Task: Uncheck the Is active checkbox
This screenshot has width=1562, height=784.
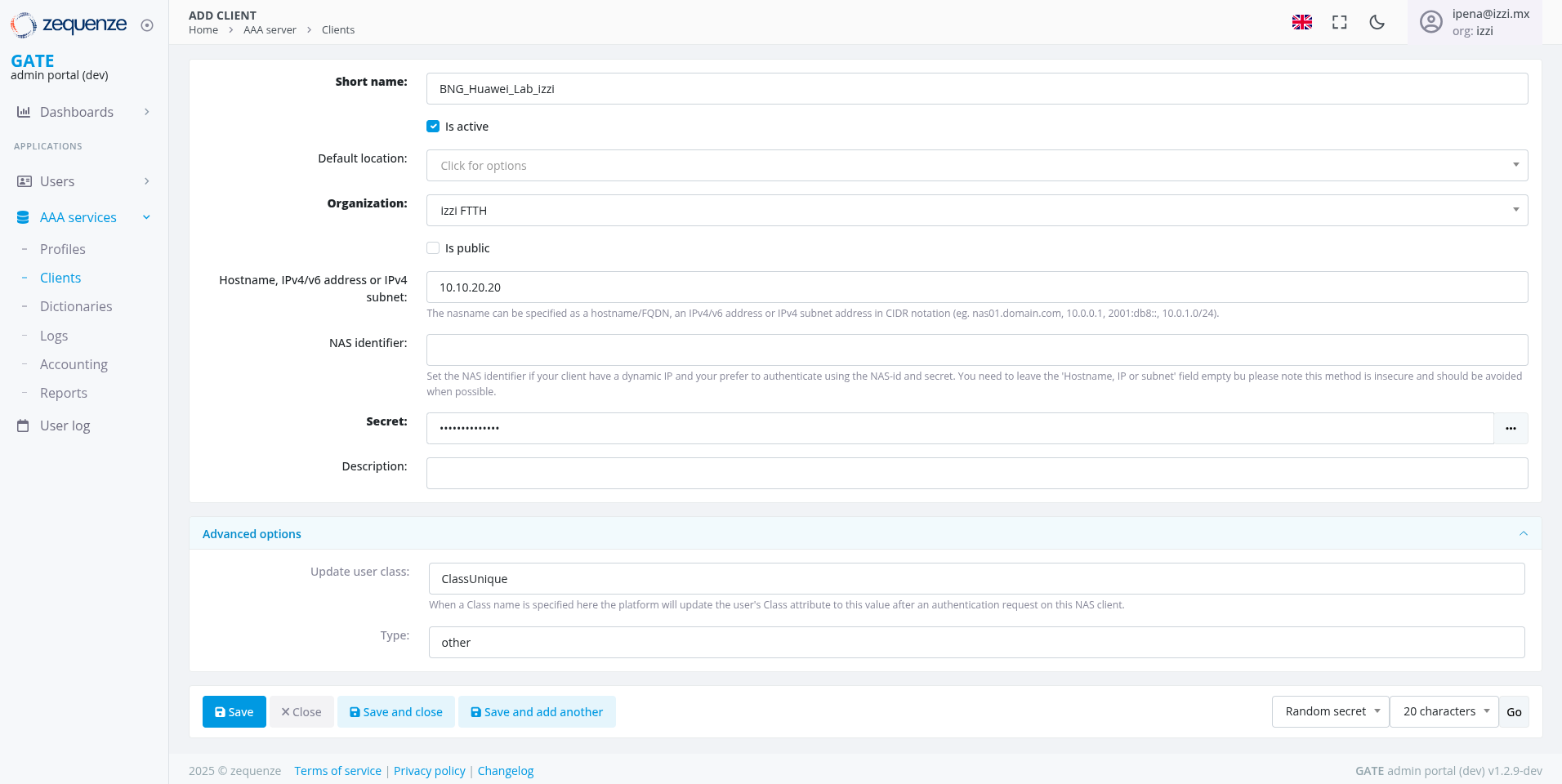Action: pyautogui.click(x=432, y=126)
